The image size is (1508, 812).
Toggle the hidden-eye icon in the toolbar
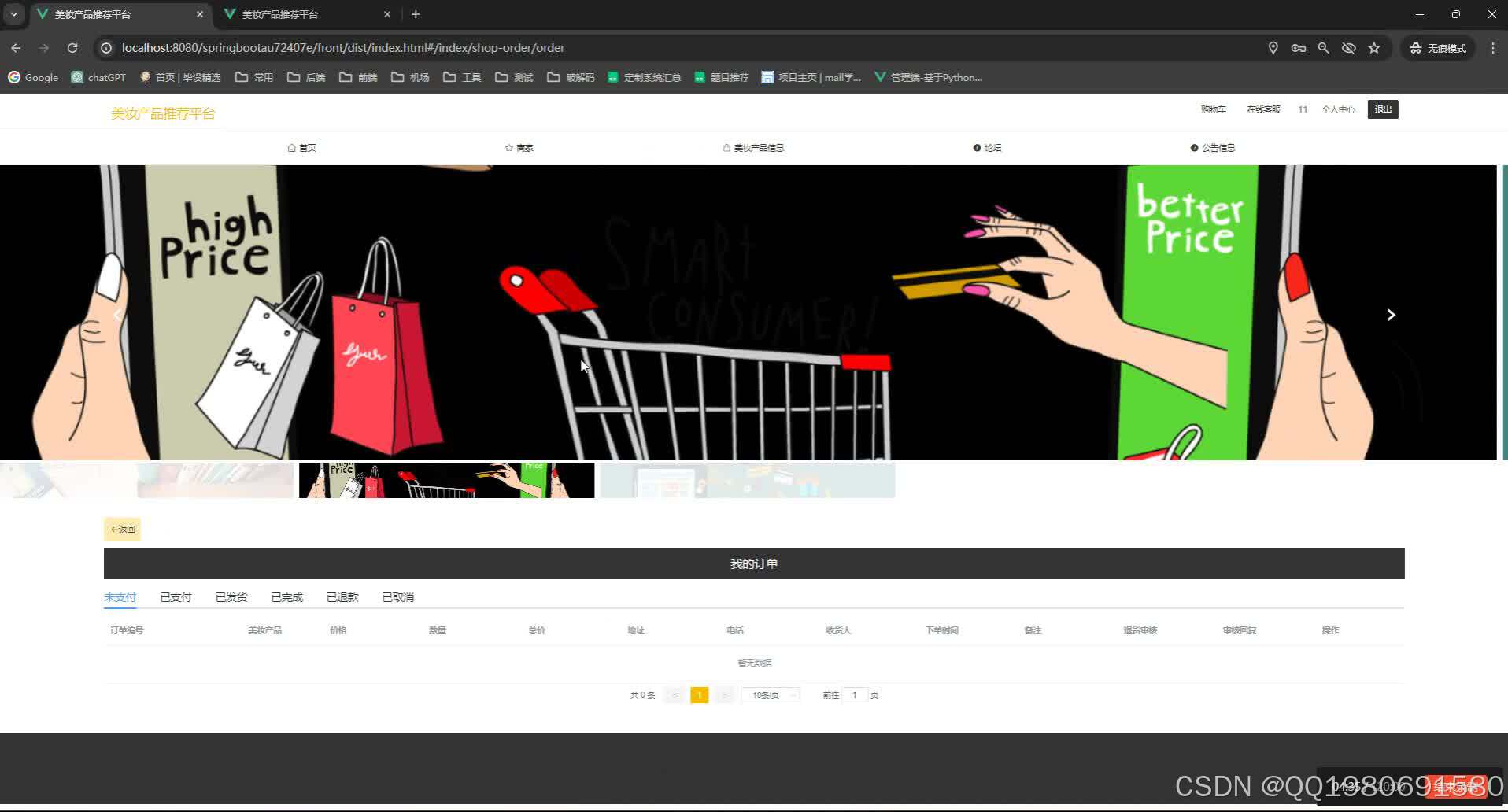[x=1349, y=48]
